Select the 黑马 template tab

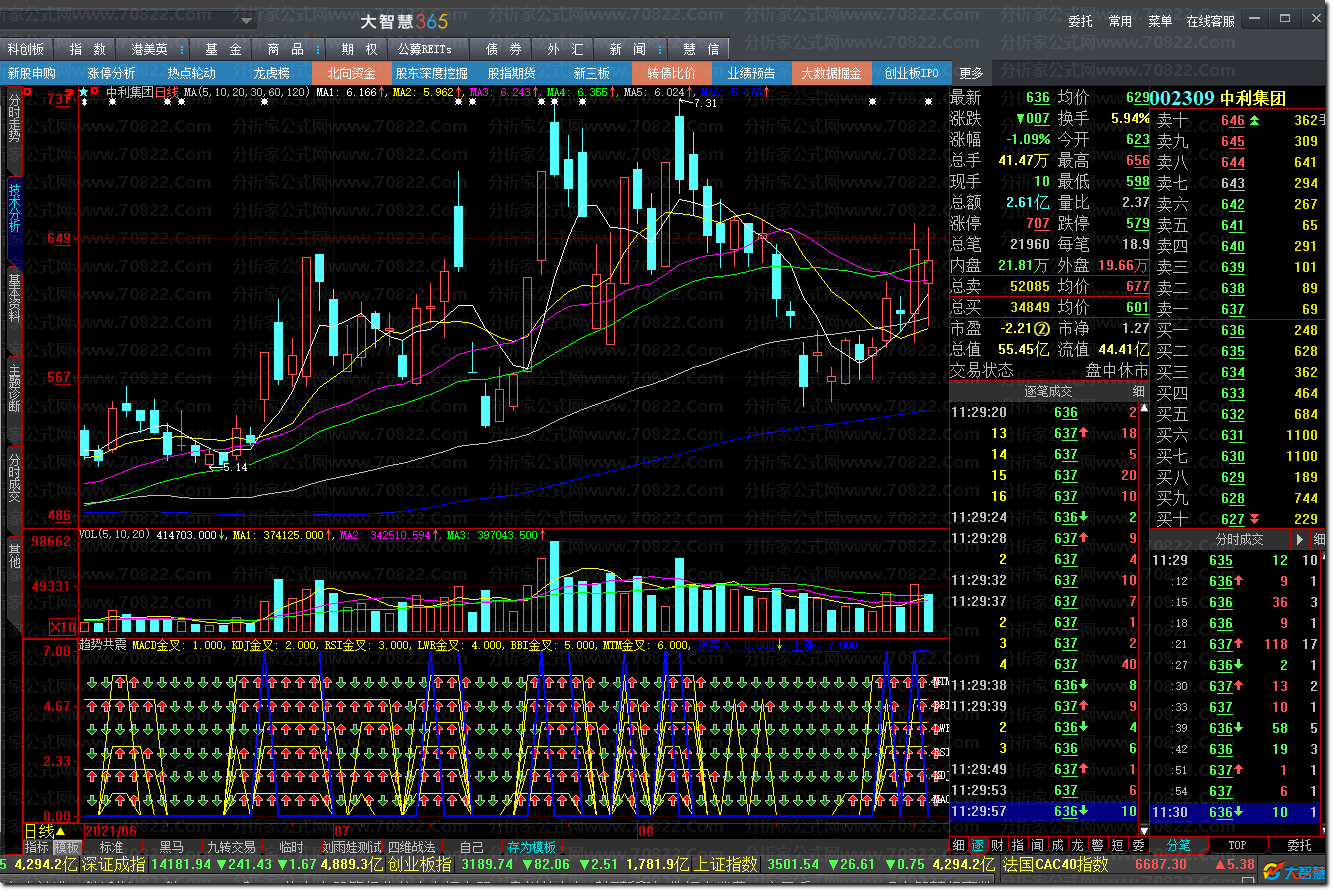coord(172,847)
